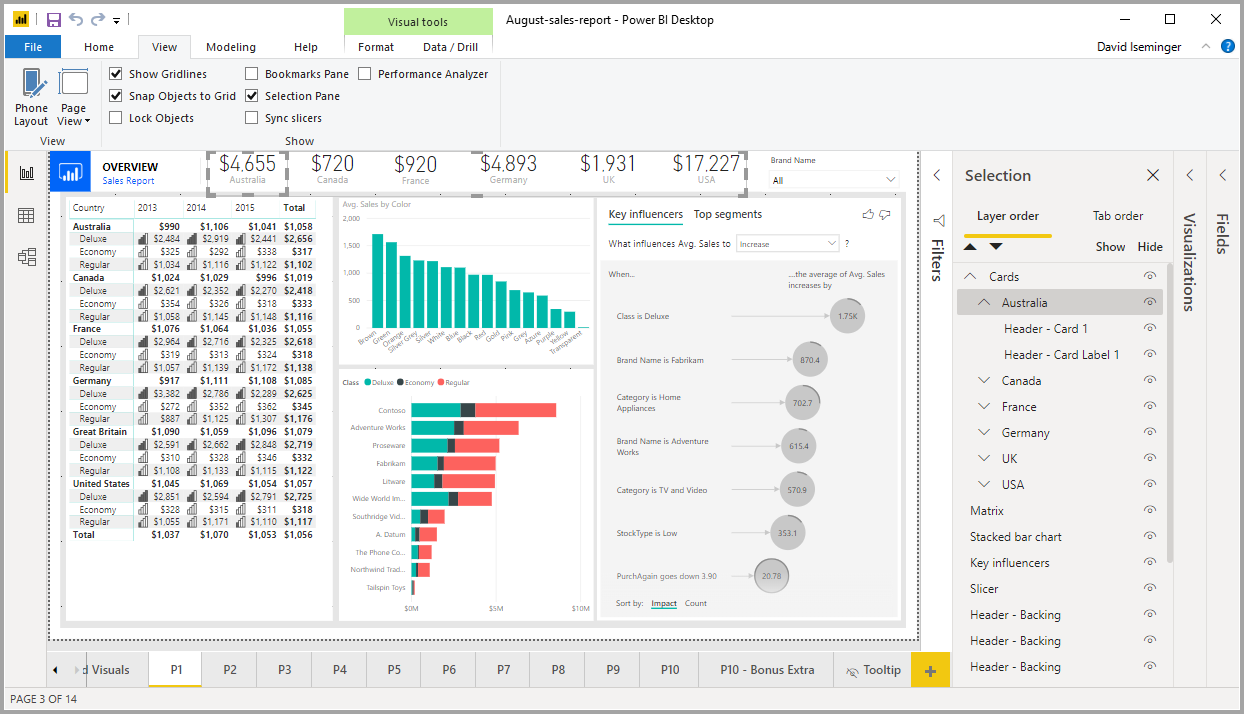Viewport: 1244px width, 714px height.
Task: Click the Power BI logo icon in report header
Action: [70, 173]
